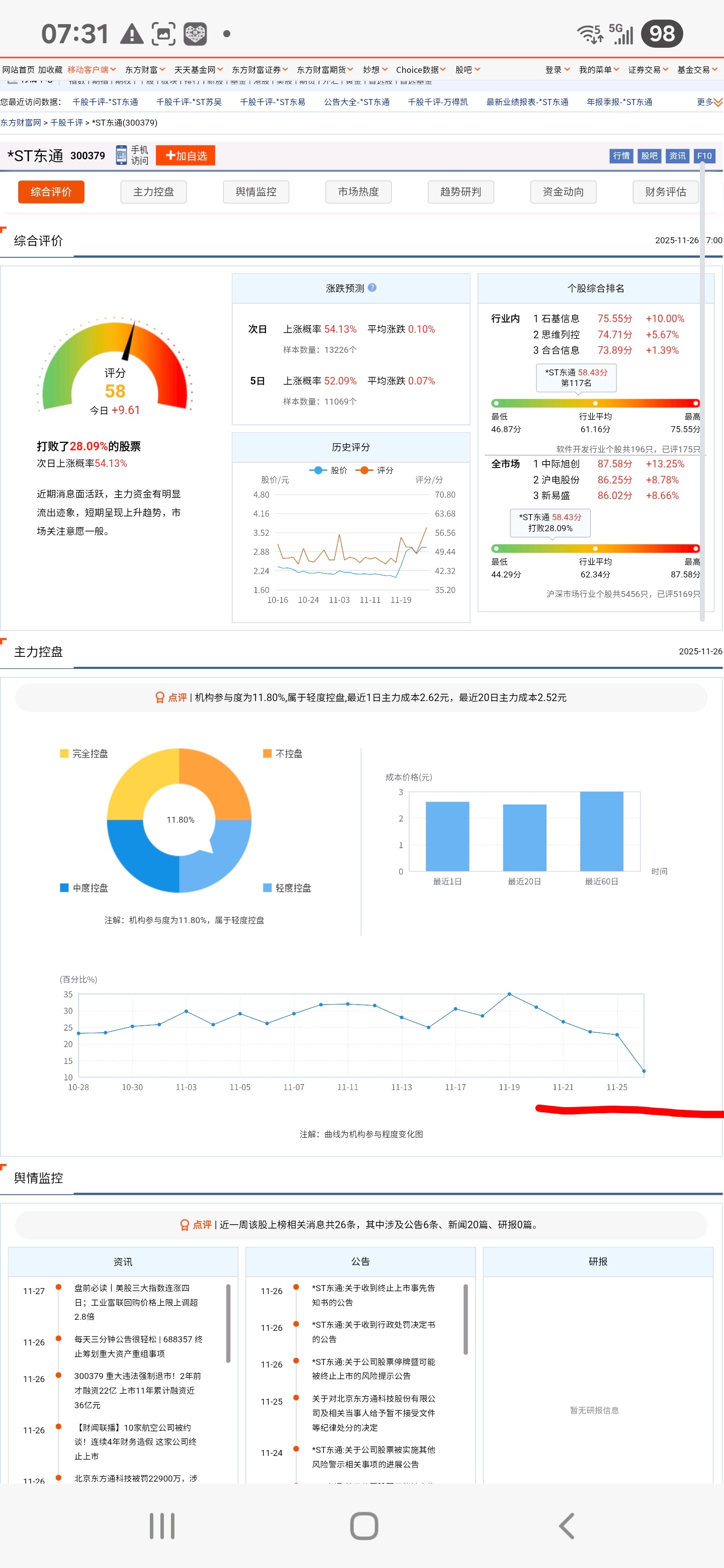
Task: Expand 更多 recent visits list
Action: [x=709, y=102]
